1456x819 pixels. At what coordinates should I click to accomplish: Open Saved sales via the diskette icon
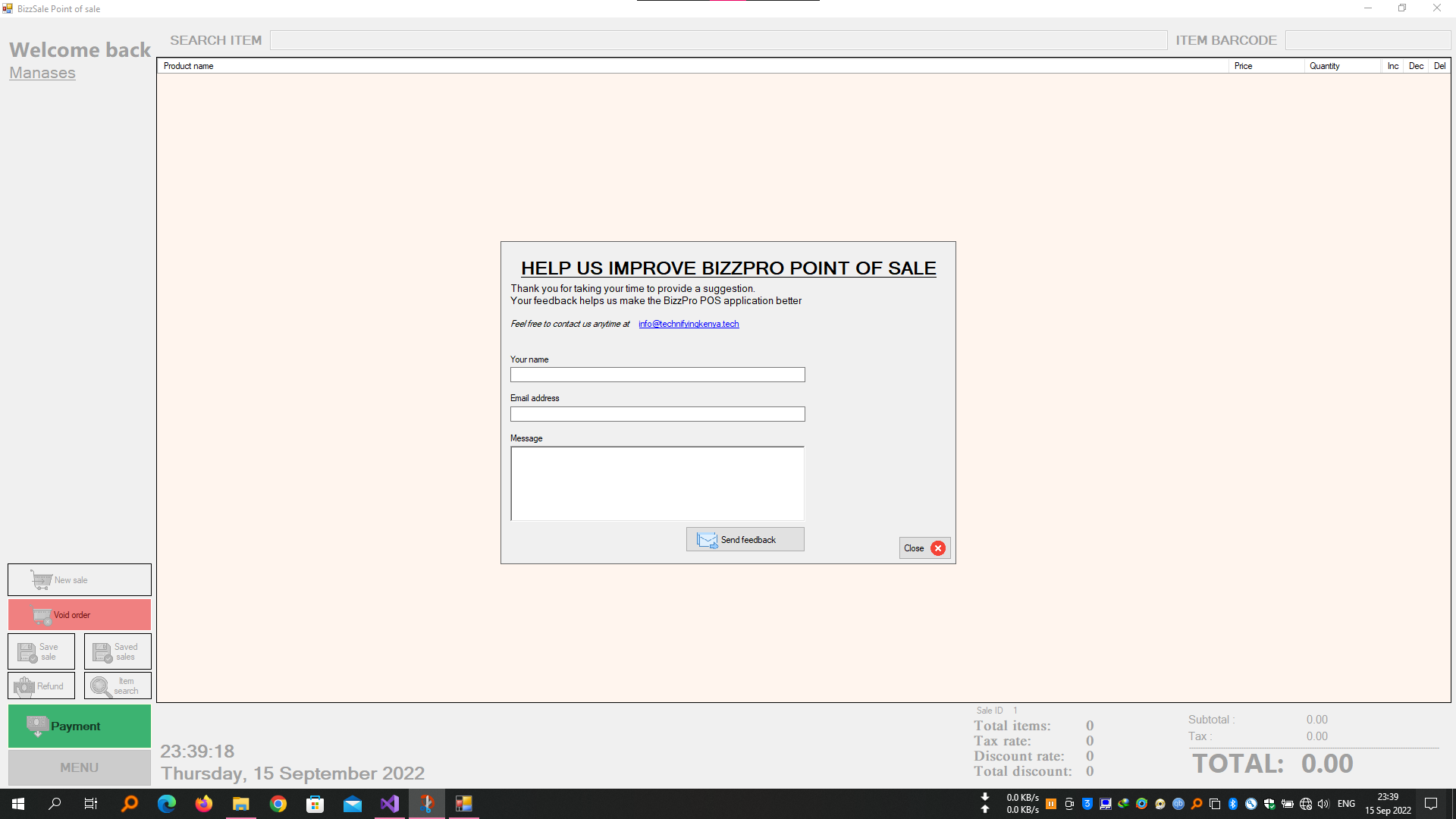102,651
